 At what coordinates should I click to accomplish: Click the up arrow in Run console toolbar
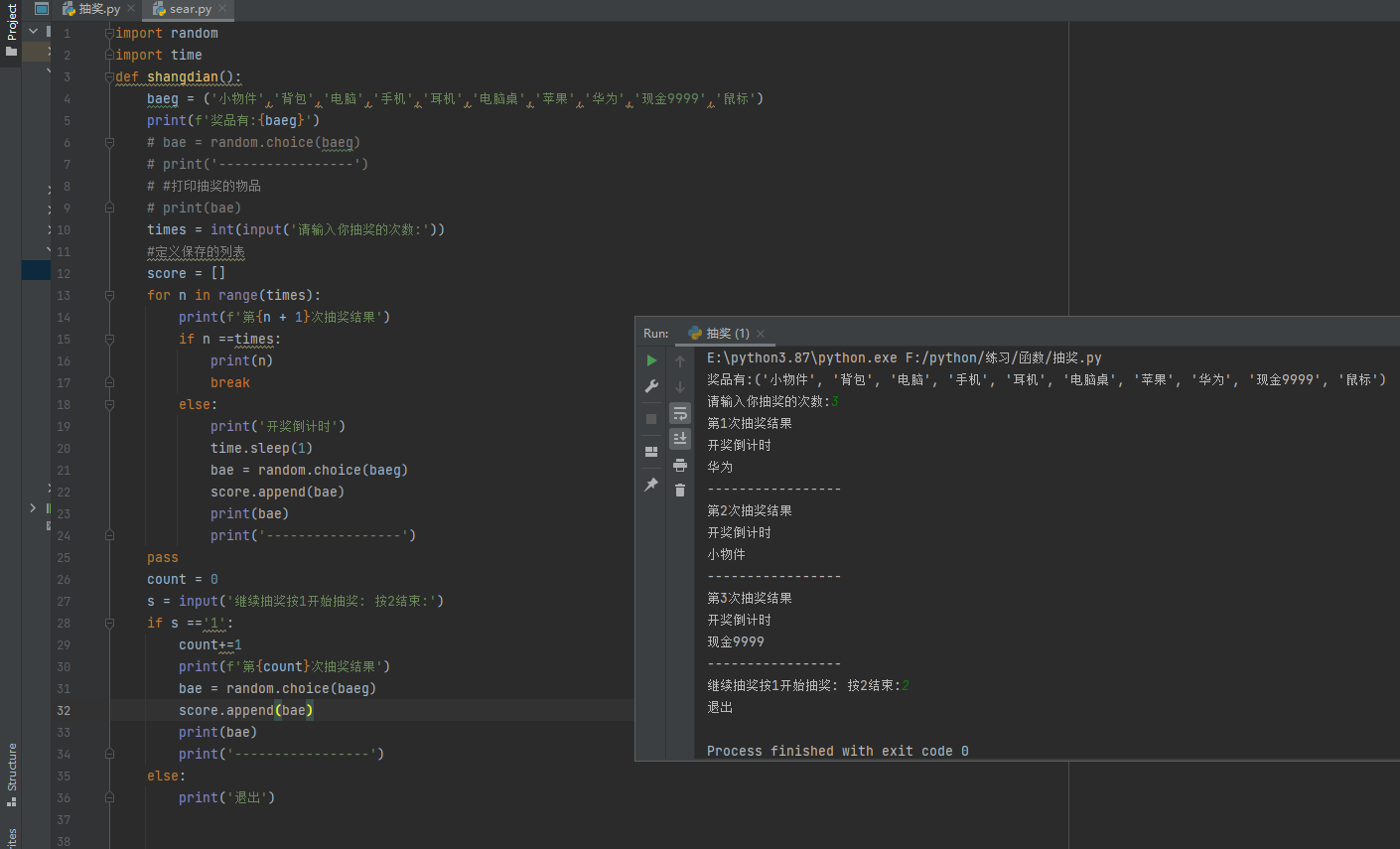(680, 361)
